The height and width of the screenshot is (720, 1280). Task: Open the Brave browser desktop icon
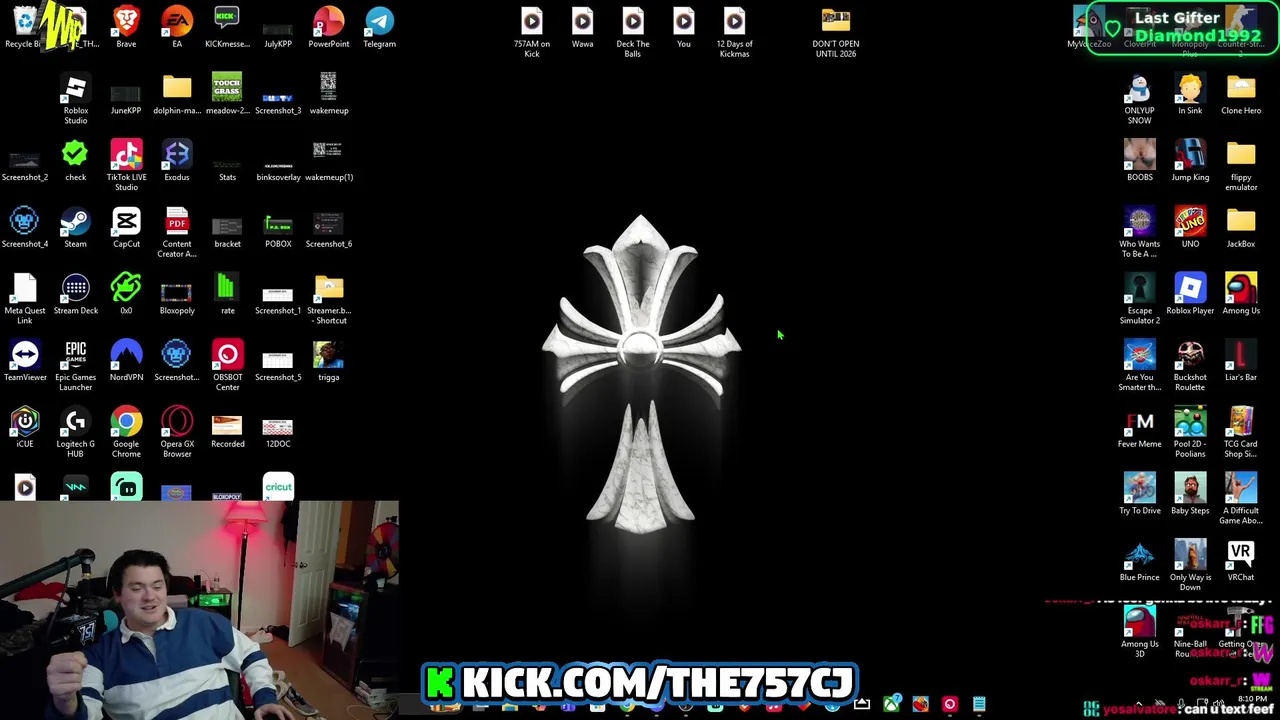pos(126,27)
